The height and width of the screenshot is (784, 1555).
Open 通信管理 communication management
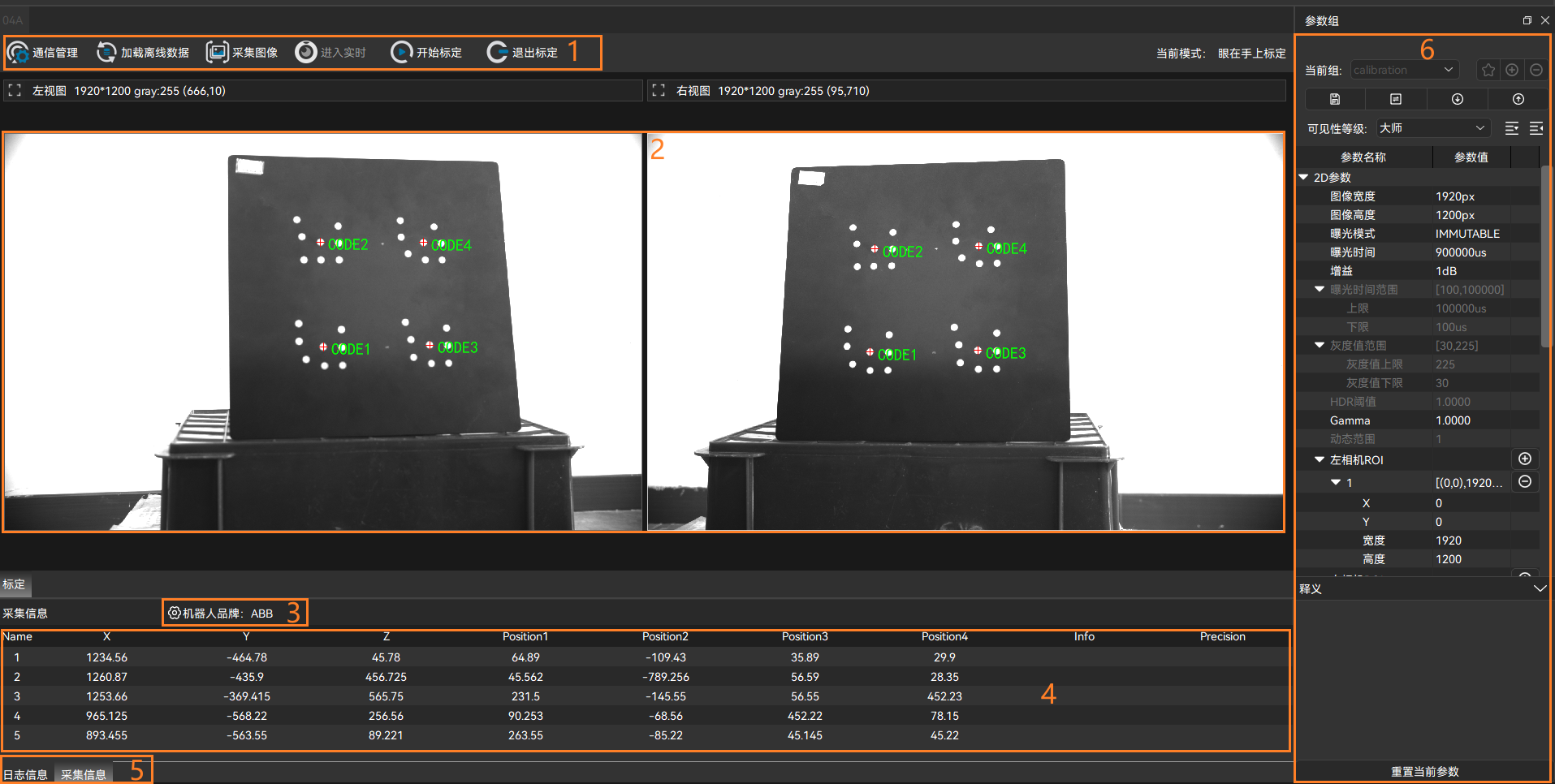click(43, 53)
